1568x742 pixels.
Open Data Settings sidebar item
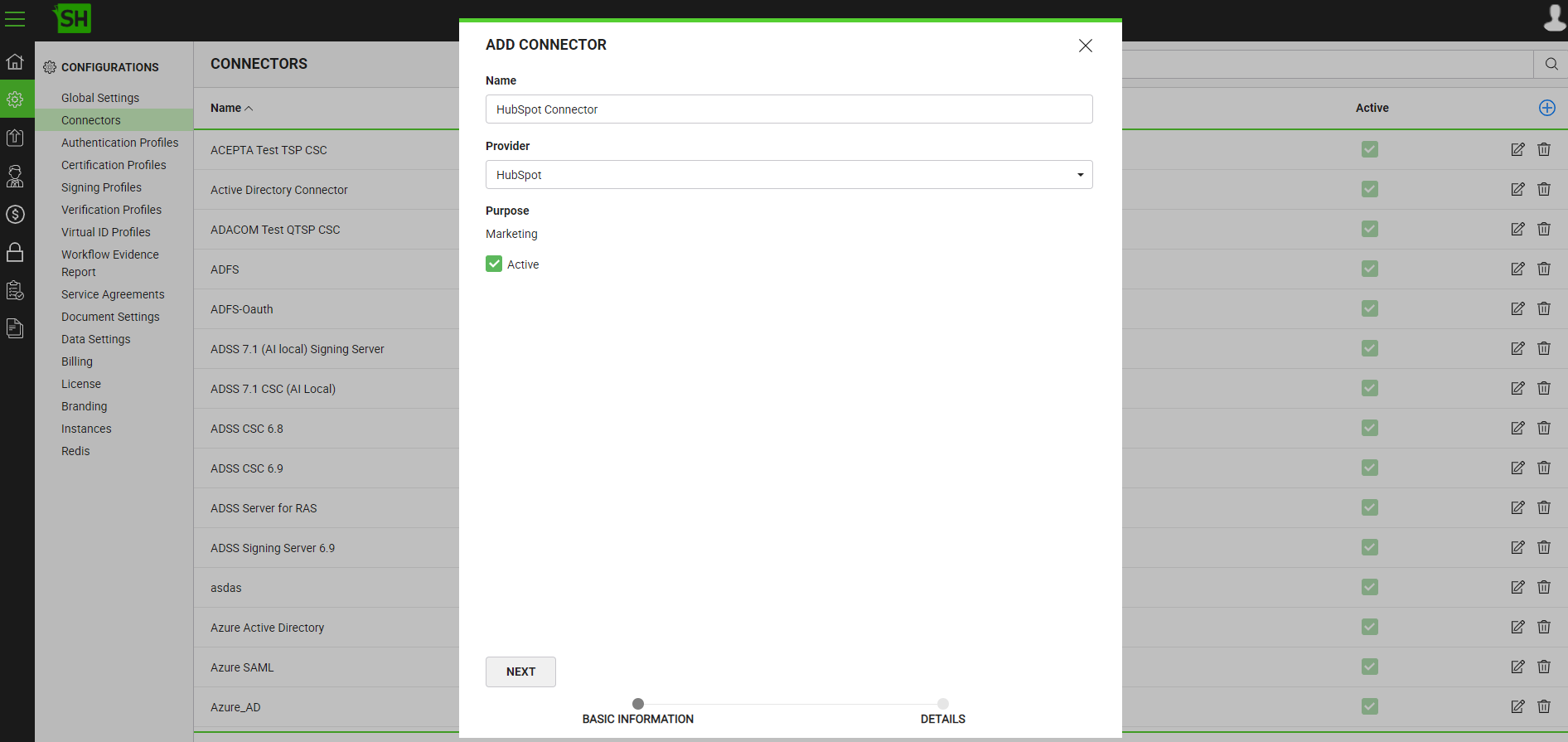click(x=96, y=339)
